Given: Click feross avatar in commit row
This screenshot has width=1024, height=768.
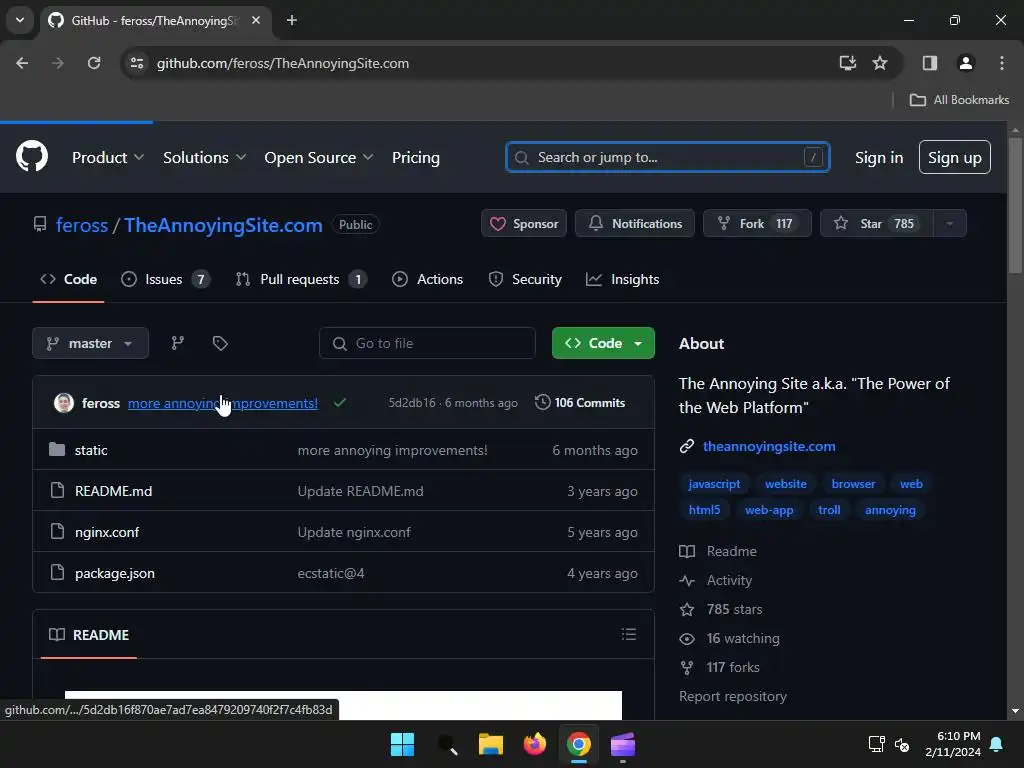Looking at the screenshot, I should pos(64,403).
